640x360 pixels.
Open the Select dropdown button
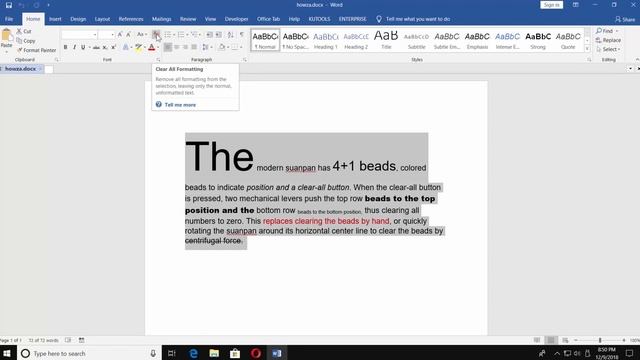click(608, 49)
